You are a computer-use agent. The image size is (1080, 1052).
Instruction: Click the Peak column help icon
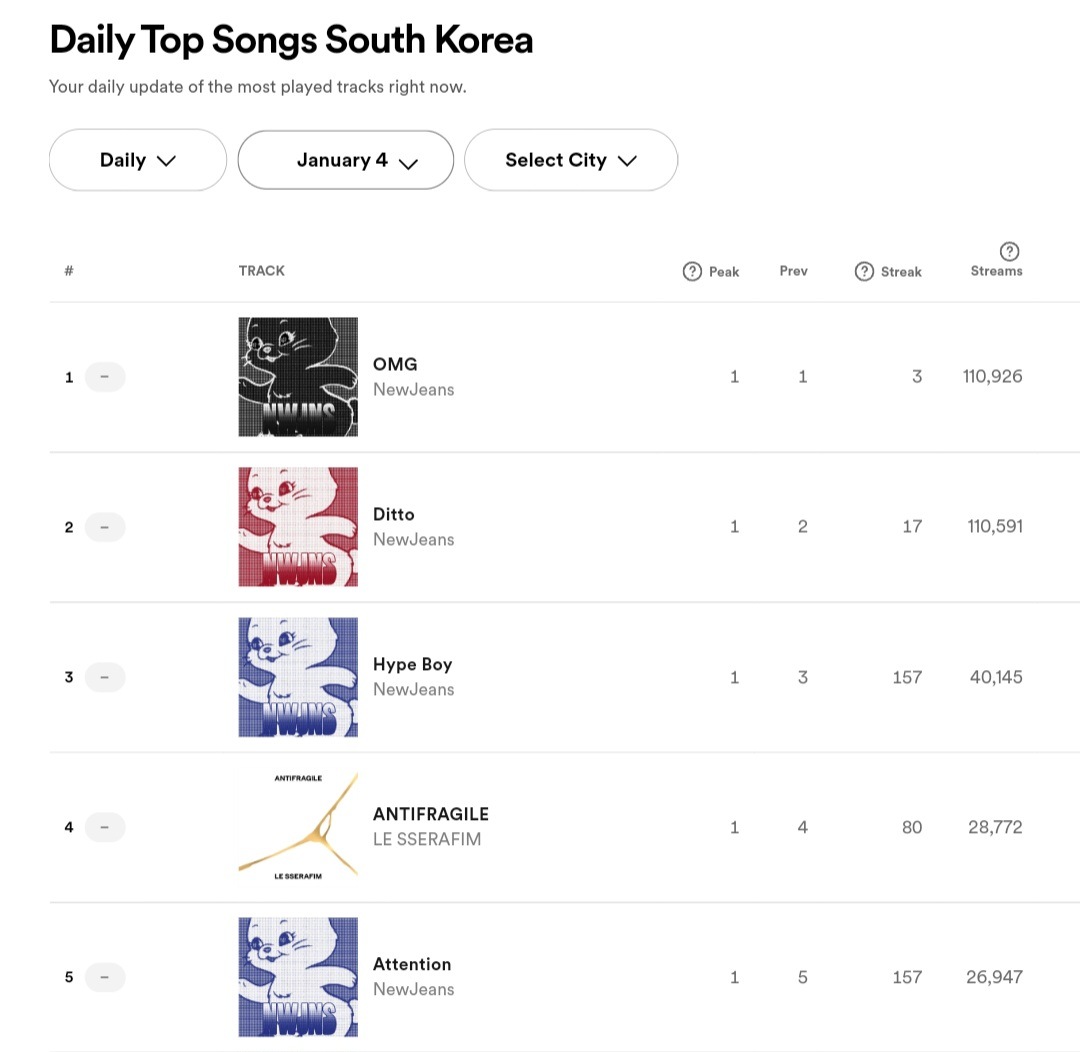pyautogui.click(x=692, y=271)
